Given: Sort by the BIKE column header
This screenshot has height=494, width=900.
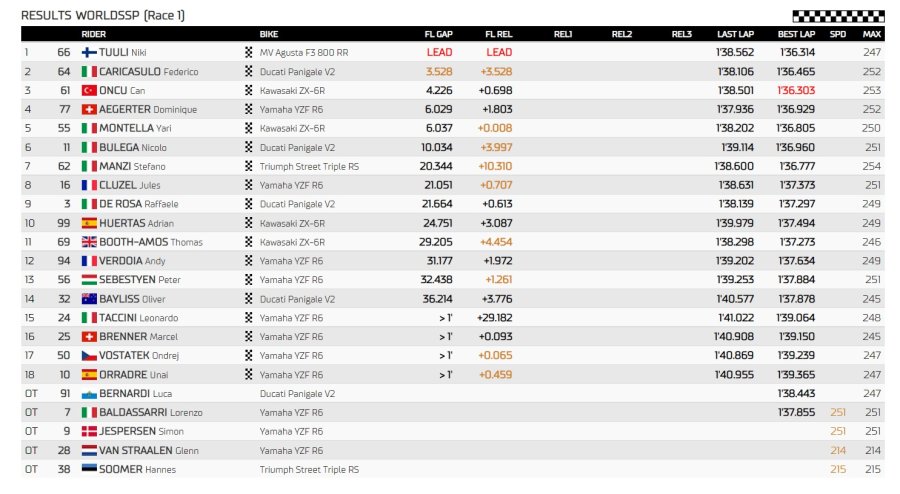Looking at the screenshot, I should click(x=269, y=34).
